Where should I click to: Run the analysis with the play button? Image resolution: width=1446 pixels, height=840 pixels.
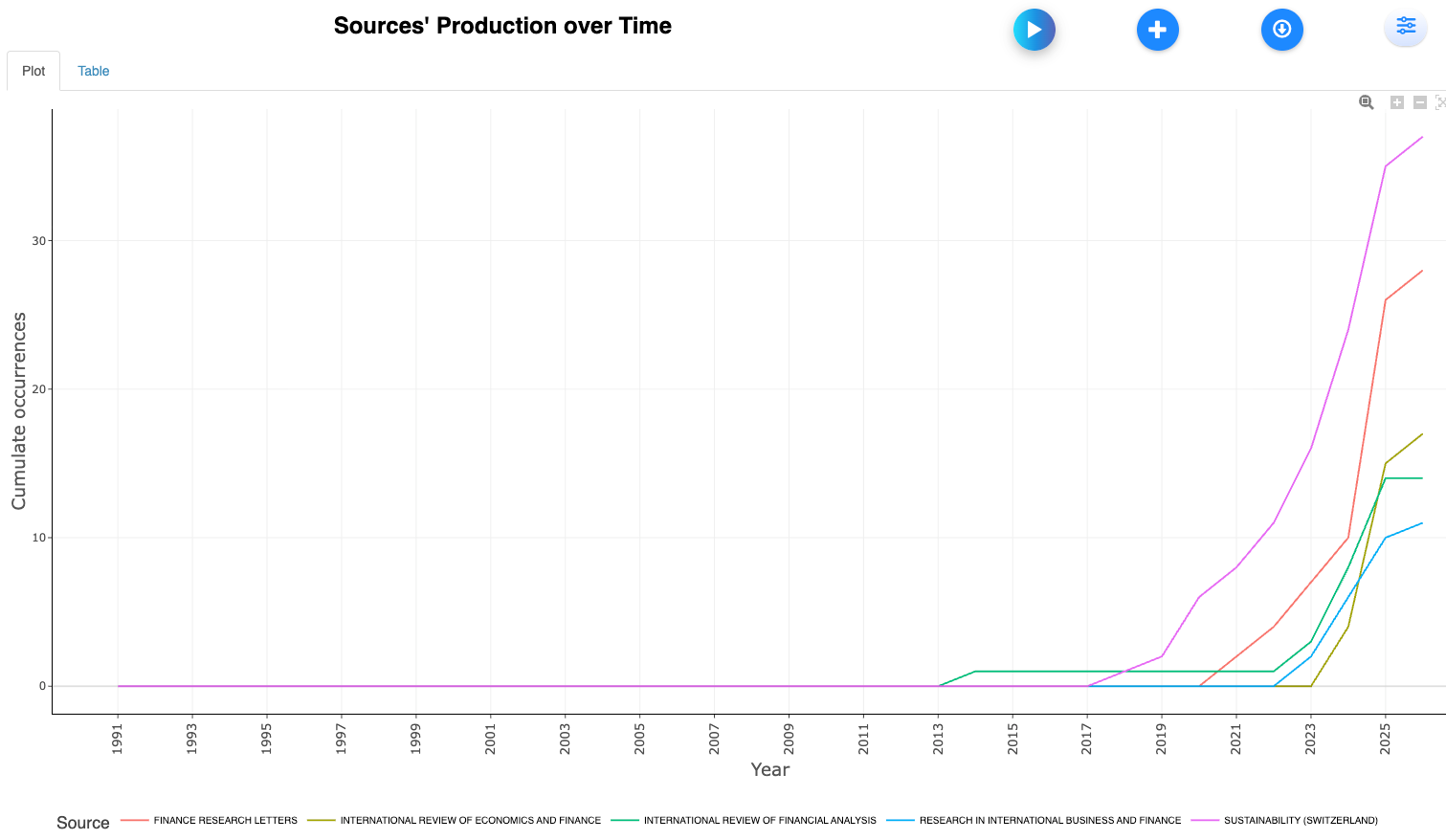click(x=1034, y=30)
